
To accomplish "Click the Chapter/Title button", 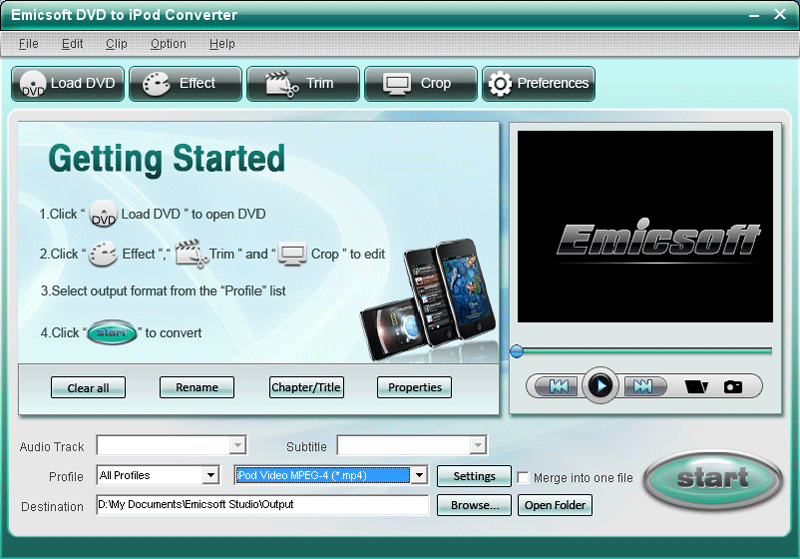I will point(306,387).
